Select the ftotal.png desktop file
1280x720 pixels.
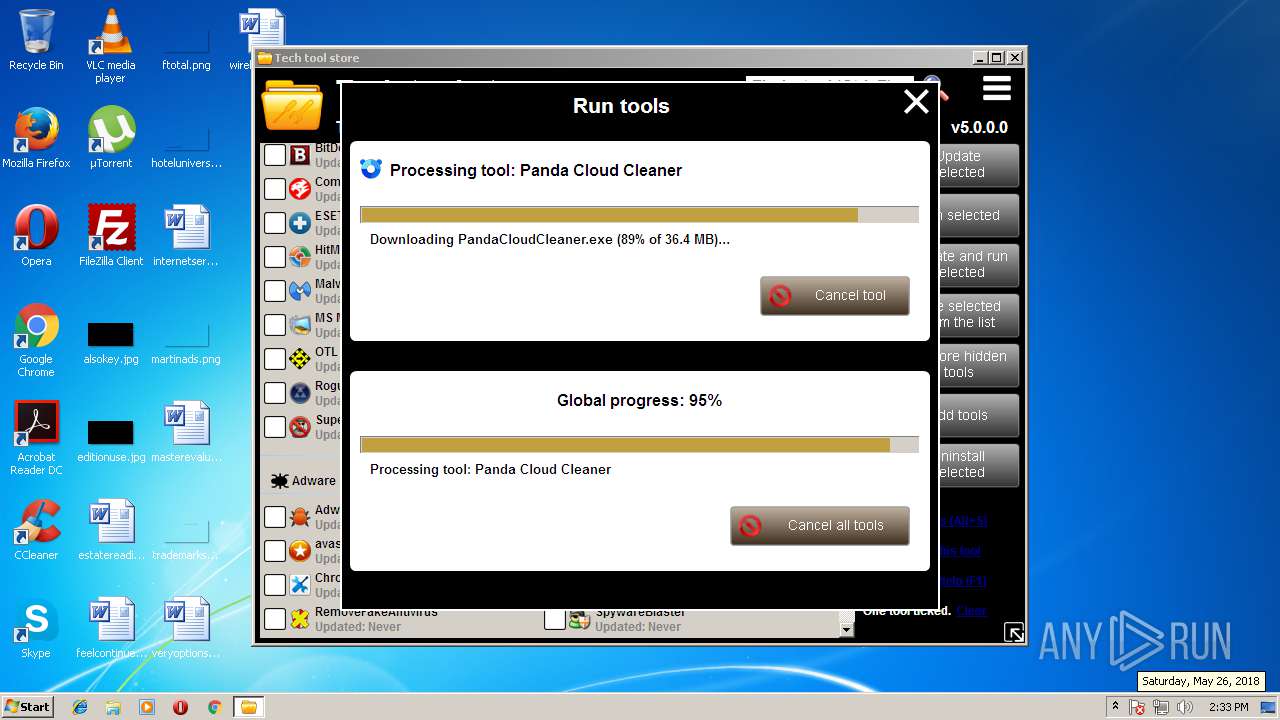186,46
